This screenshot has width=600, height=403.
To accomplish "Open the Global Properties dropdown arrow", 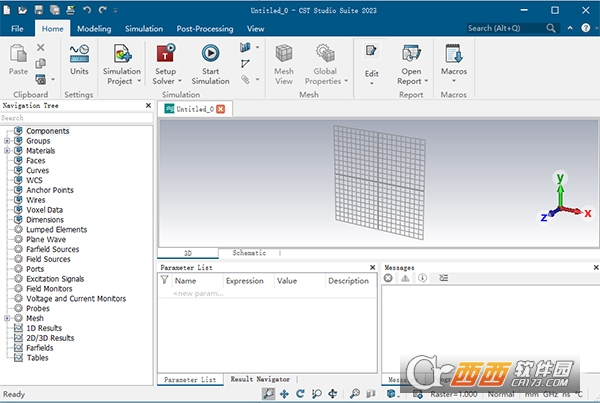I will [x=346, y=81].
